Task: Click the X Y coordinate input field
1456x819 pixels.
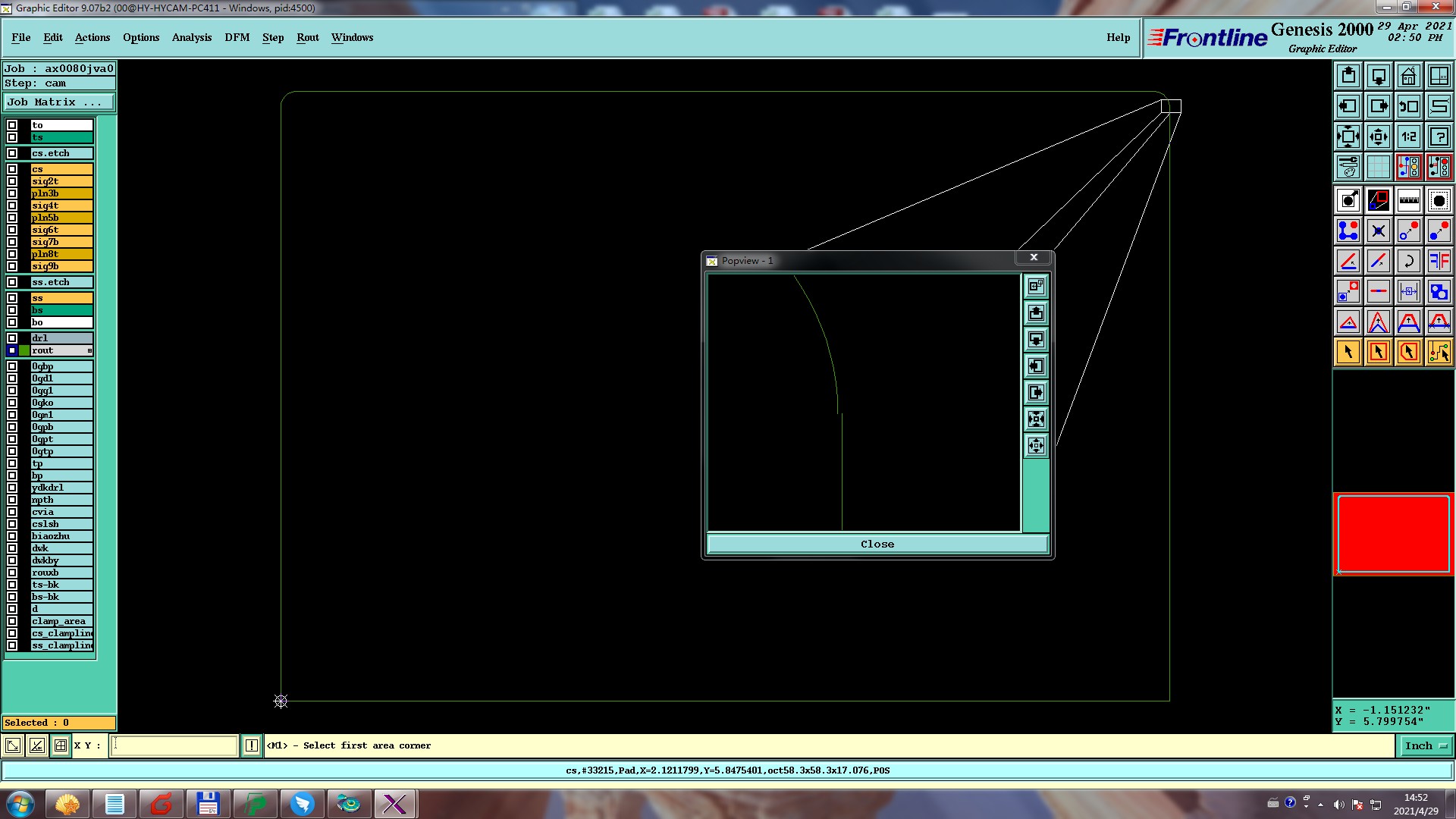Action: point(174,745)
